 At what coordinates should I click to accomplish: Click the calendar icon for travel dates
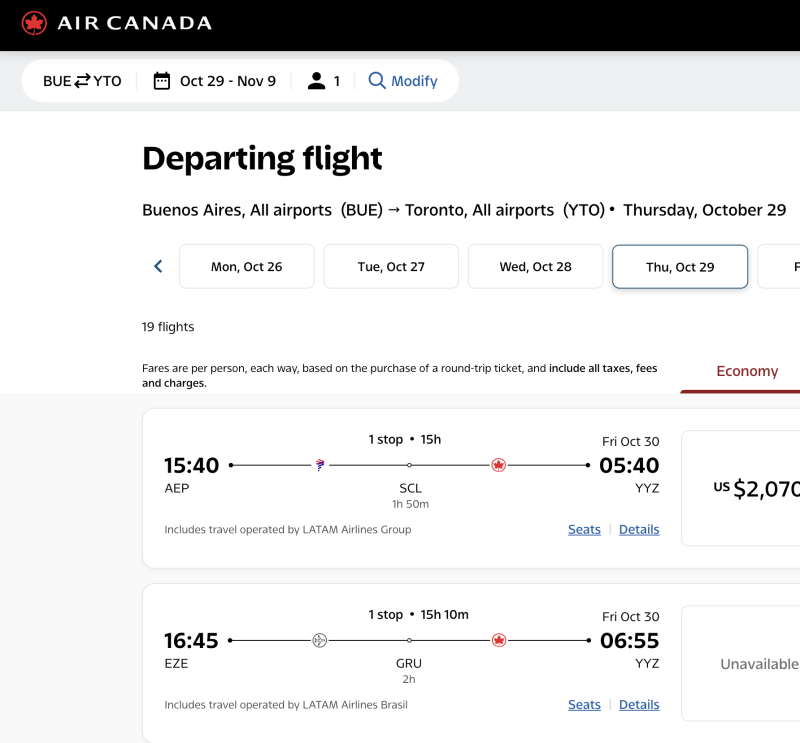tap(162, 81)
